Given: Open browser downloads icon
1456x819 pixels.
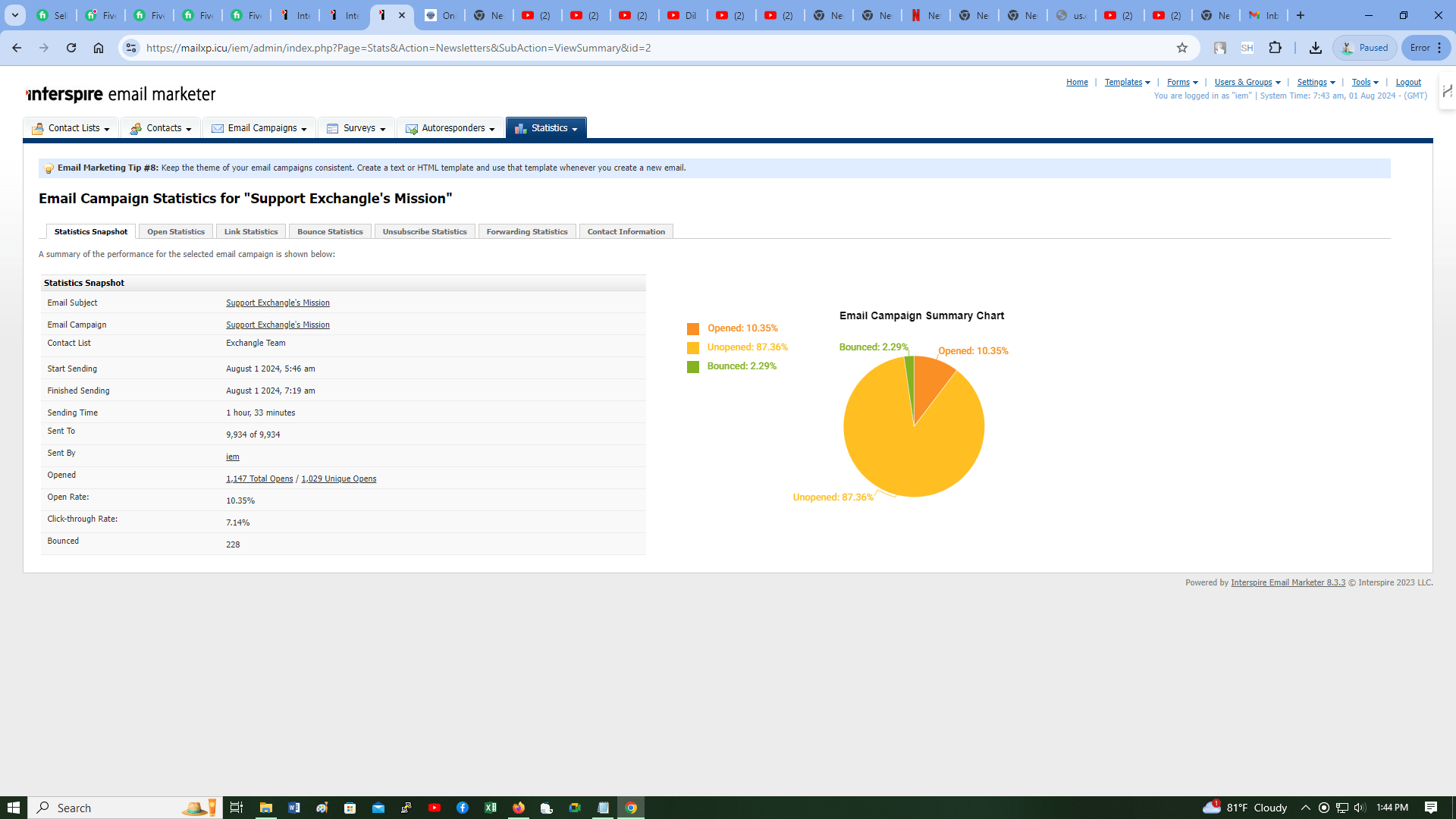Looking at the screenshot, I should pos(1315,48).
